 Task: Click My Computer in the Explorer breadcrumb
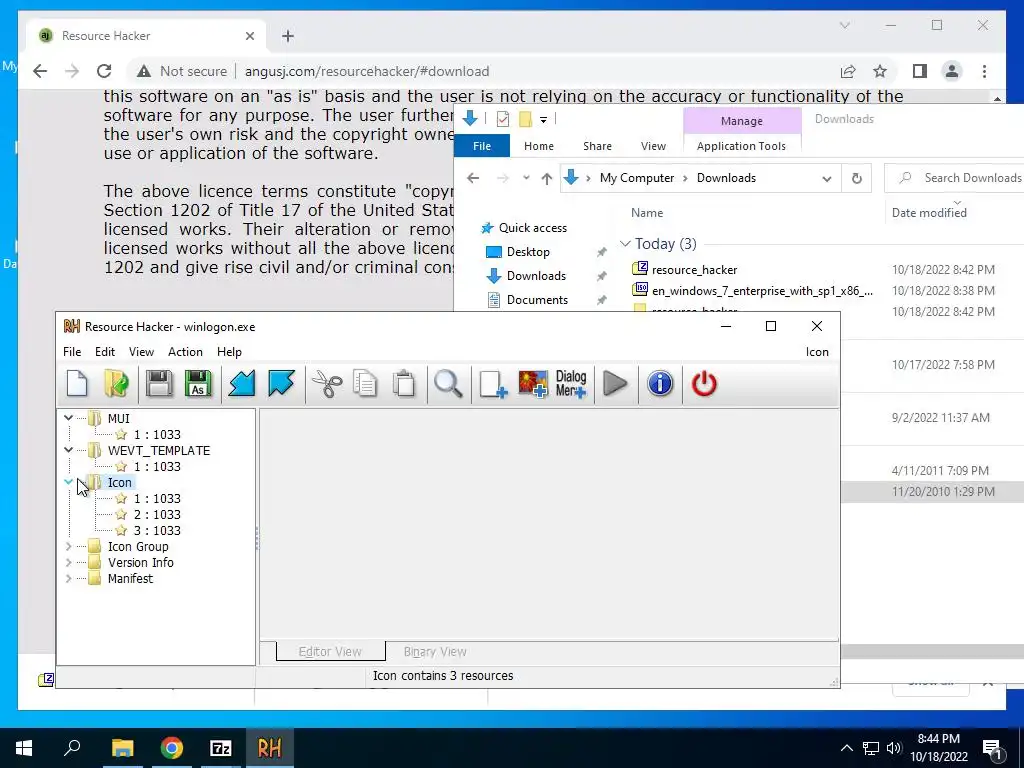(x=637, y=178)
